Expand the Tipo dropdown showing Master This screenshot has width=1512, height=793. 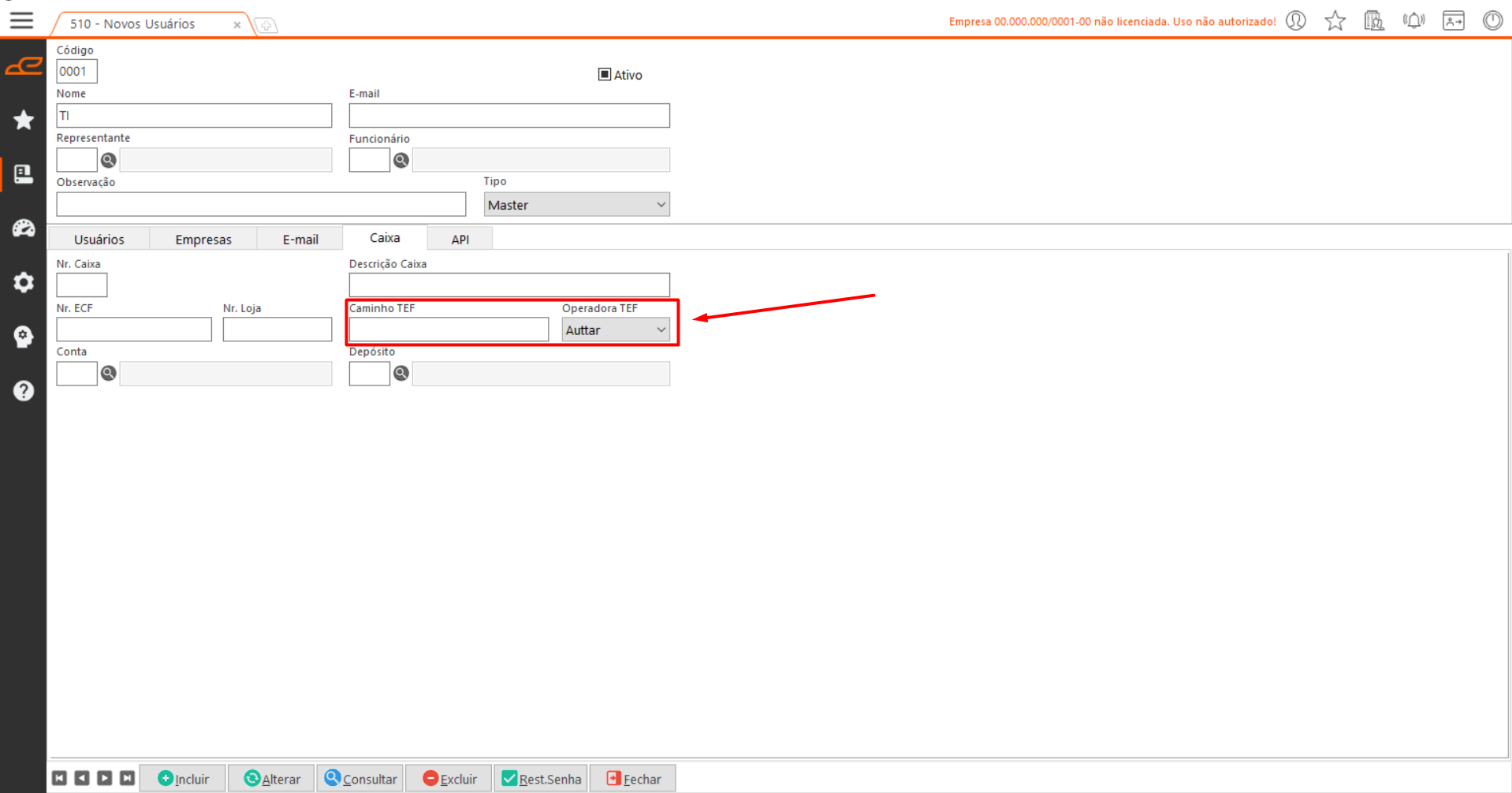[x=576, y=205]
